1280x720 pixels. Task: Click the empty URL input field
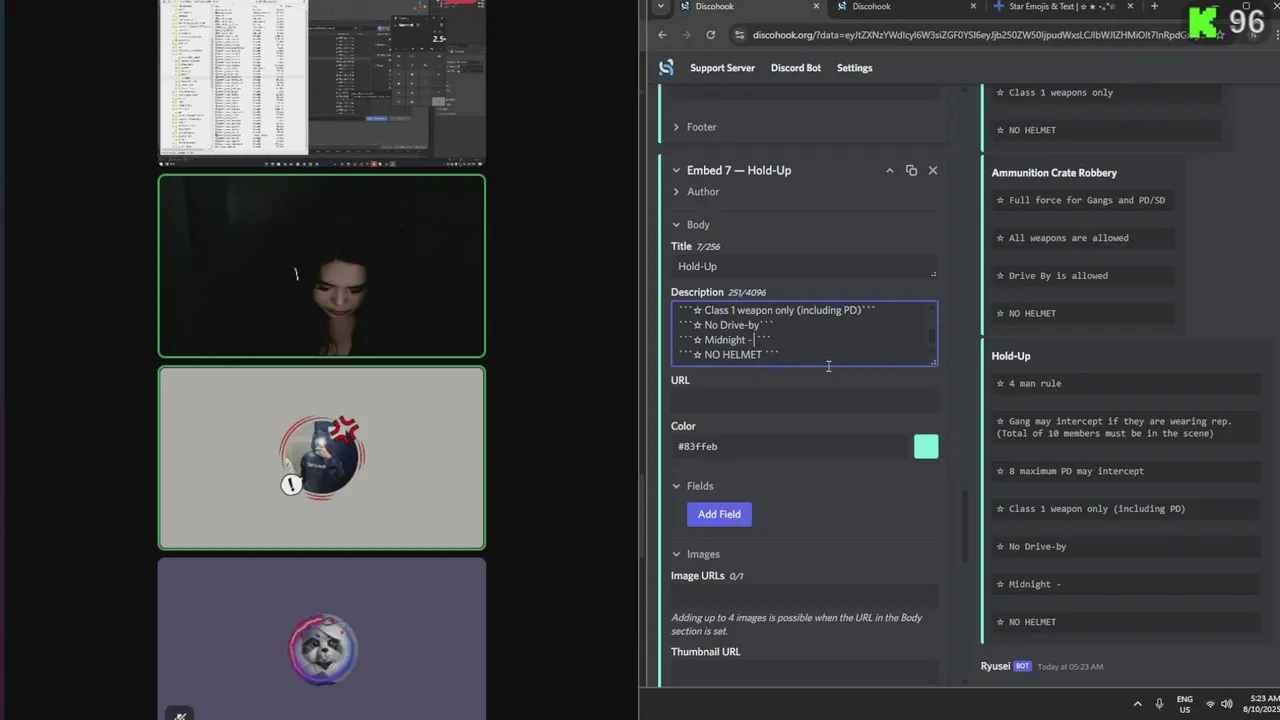804,401
